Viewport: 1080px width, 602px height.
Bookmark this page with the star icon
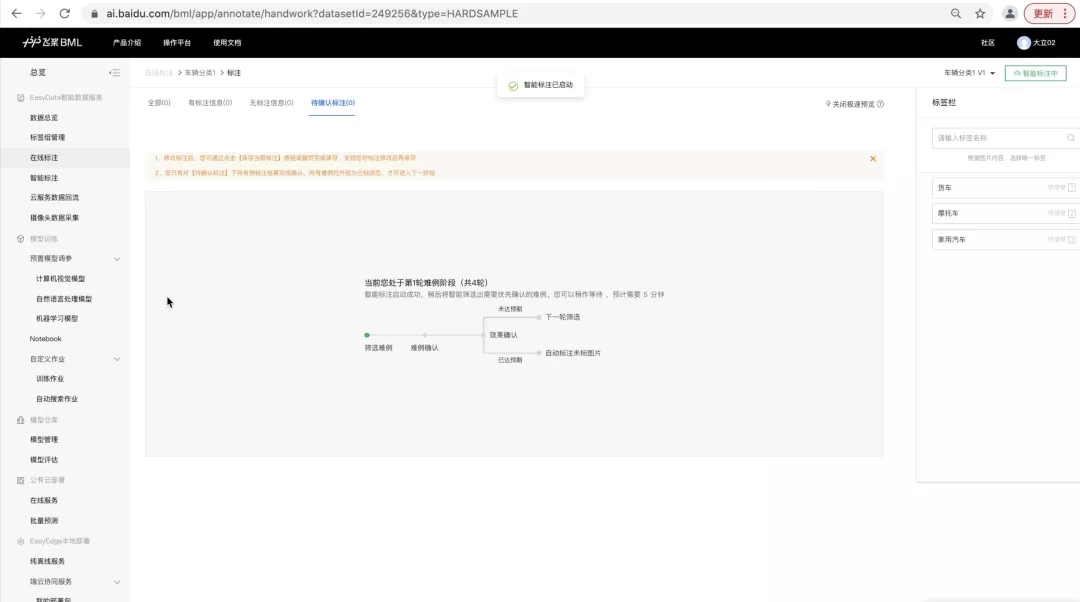pyautogui.click(x=979, y=13)
